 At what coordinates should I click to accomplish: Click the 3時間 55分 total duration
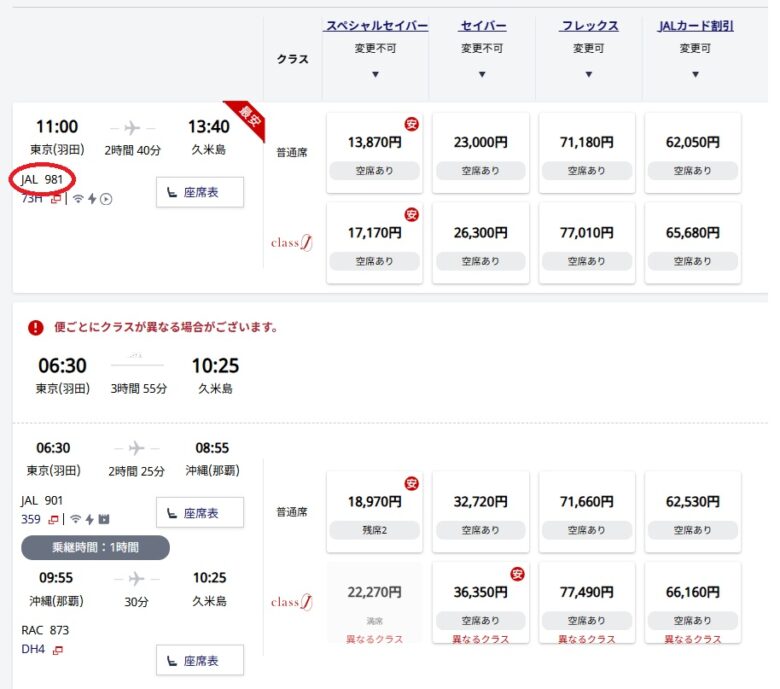pyautogui.click(x=139, y=389)
